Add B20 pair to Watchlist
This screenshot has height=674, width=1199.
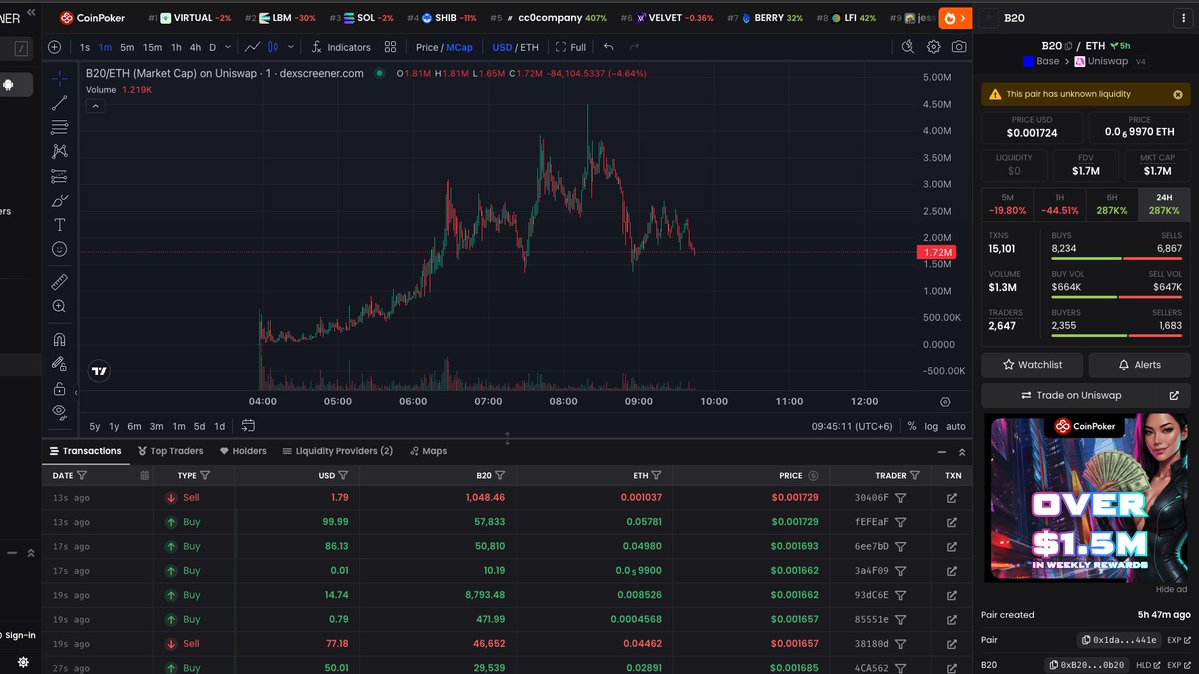tap(1032, 365)
